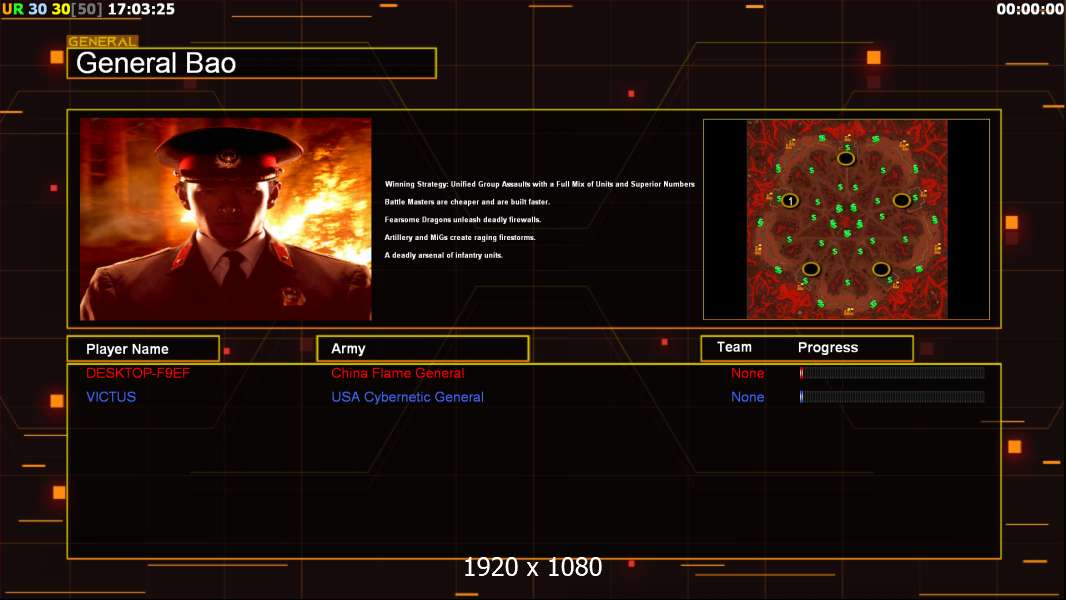Click the Team column label
1066x600 pixels.
pyautogui.click(x=734, y=347)
